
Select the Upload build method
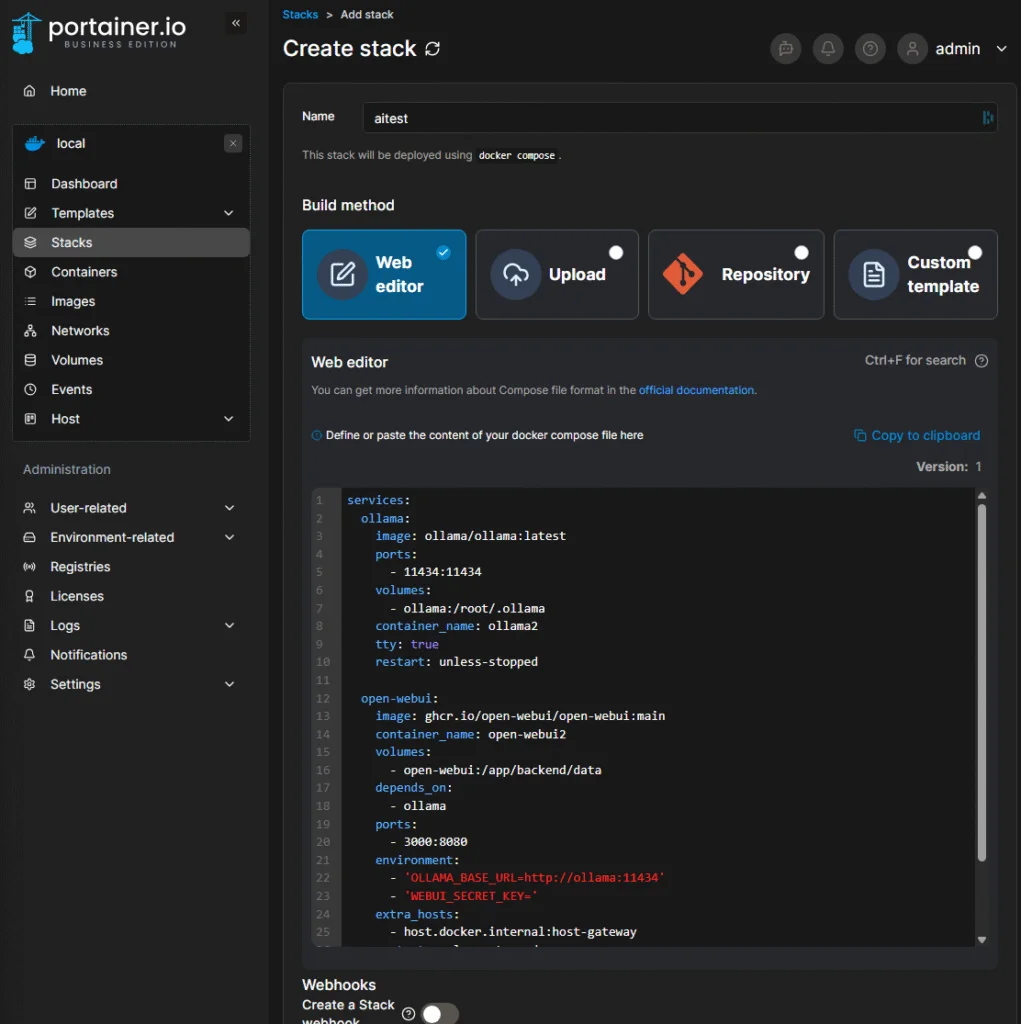pos(557,274)
